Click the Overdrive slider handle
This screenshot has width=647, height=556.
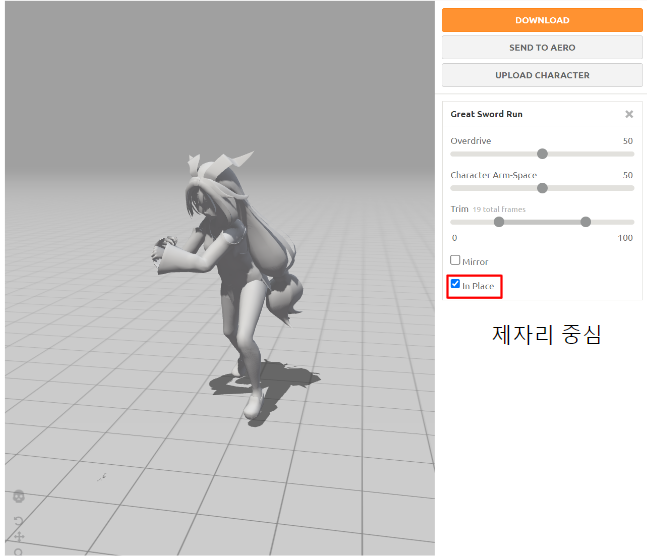542,154
